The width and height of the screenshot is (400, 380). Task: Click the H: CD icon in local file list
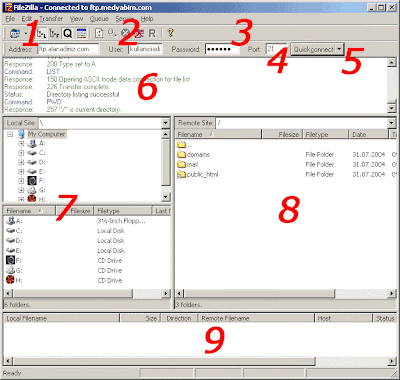10,280
